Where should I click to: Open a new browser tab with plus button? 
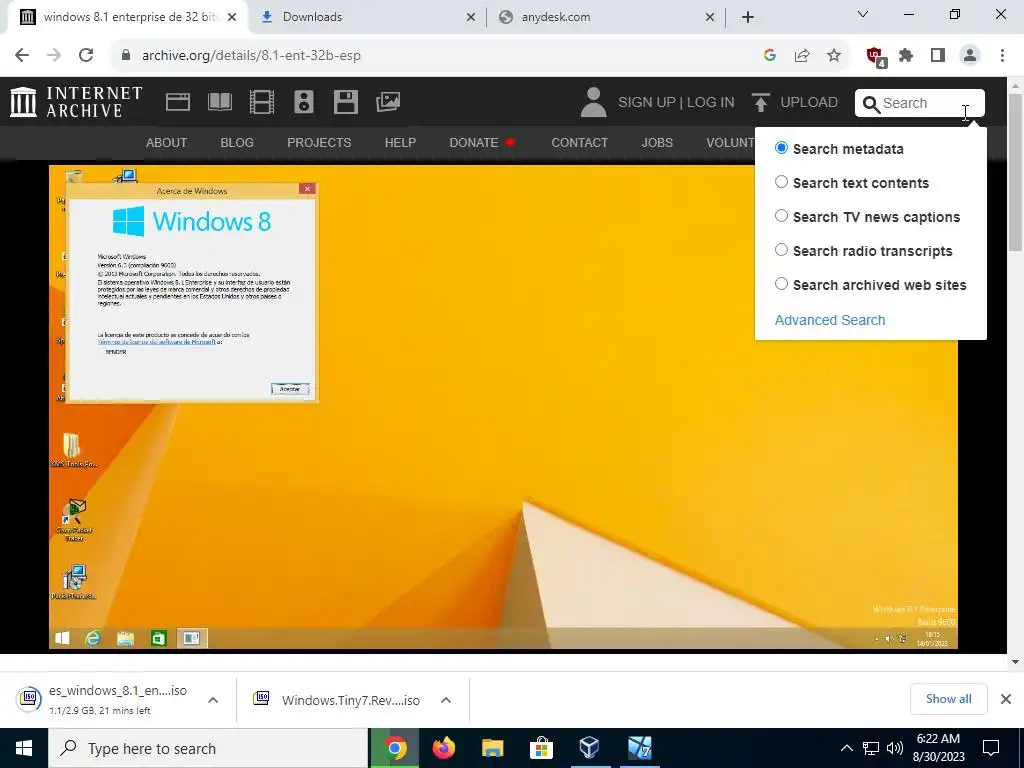point(748,17)
